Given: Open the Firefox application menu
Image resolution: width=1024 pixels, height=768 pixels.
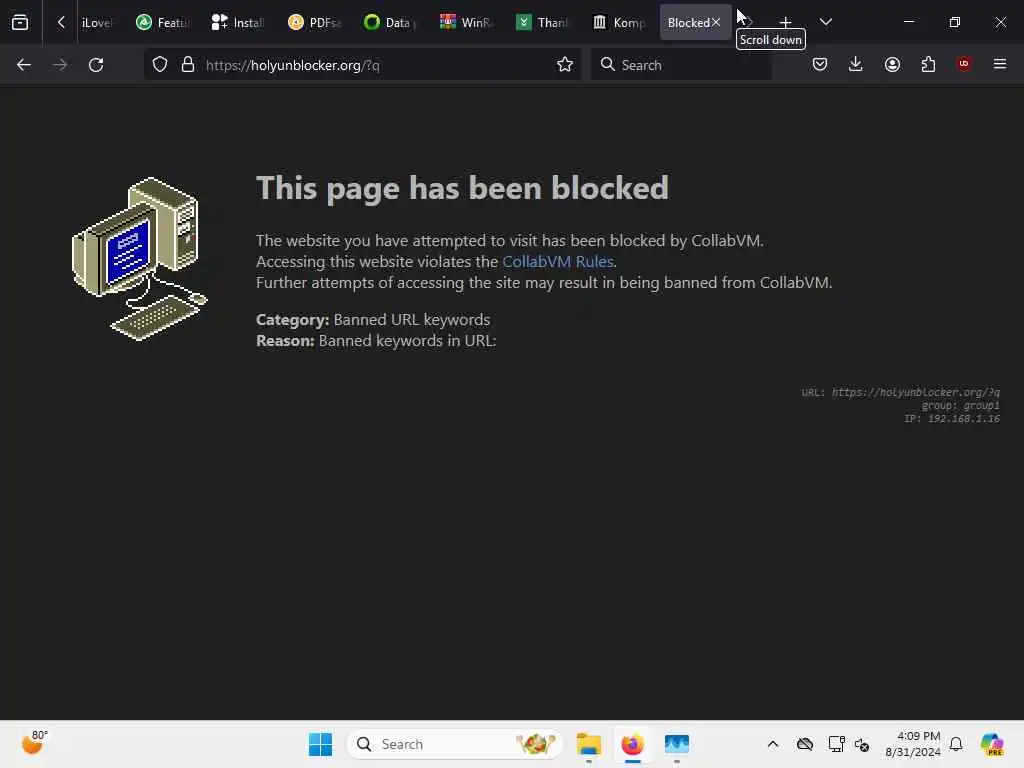Looking at the screenshot, I should [x=1000, y=64].
